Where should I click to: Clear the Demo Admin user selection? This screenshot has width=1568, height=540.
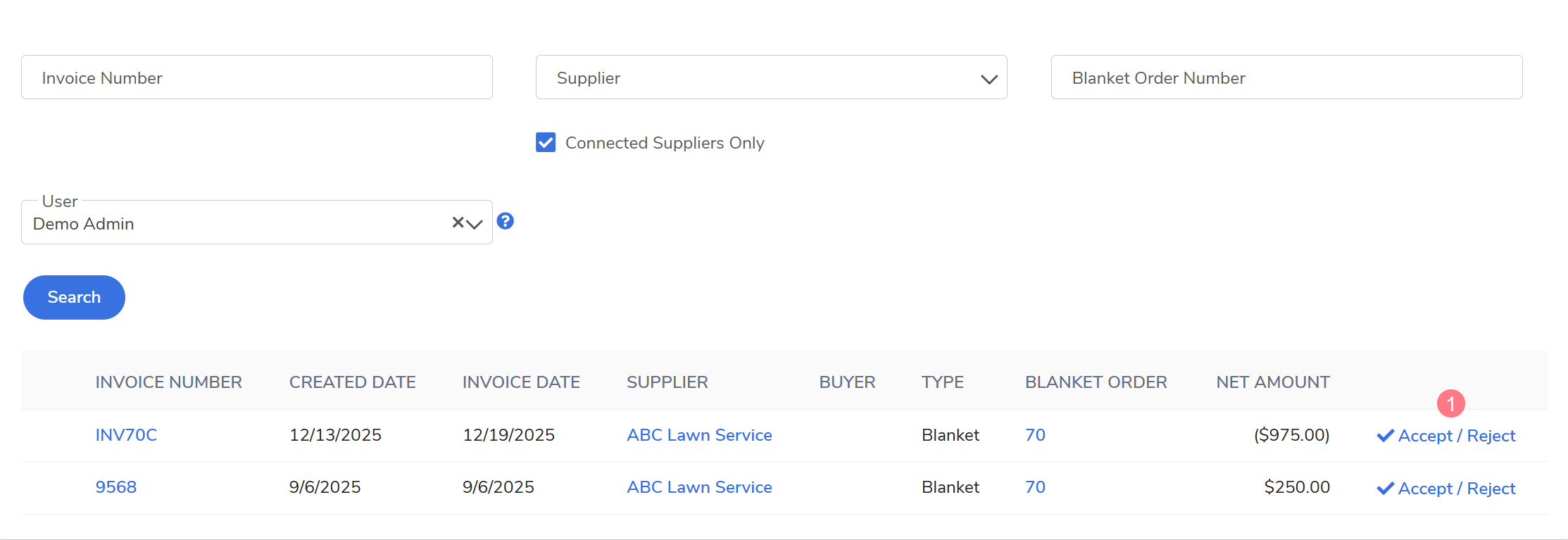point(458,222)
